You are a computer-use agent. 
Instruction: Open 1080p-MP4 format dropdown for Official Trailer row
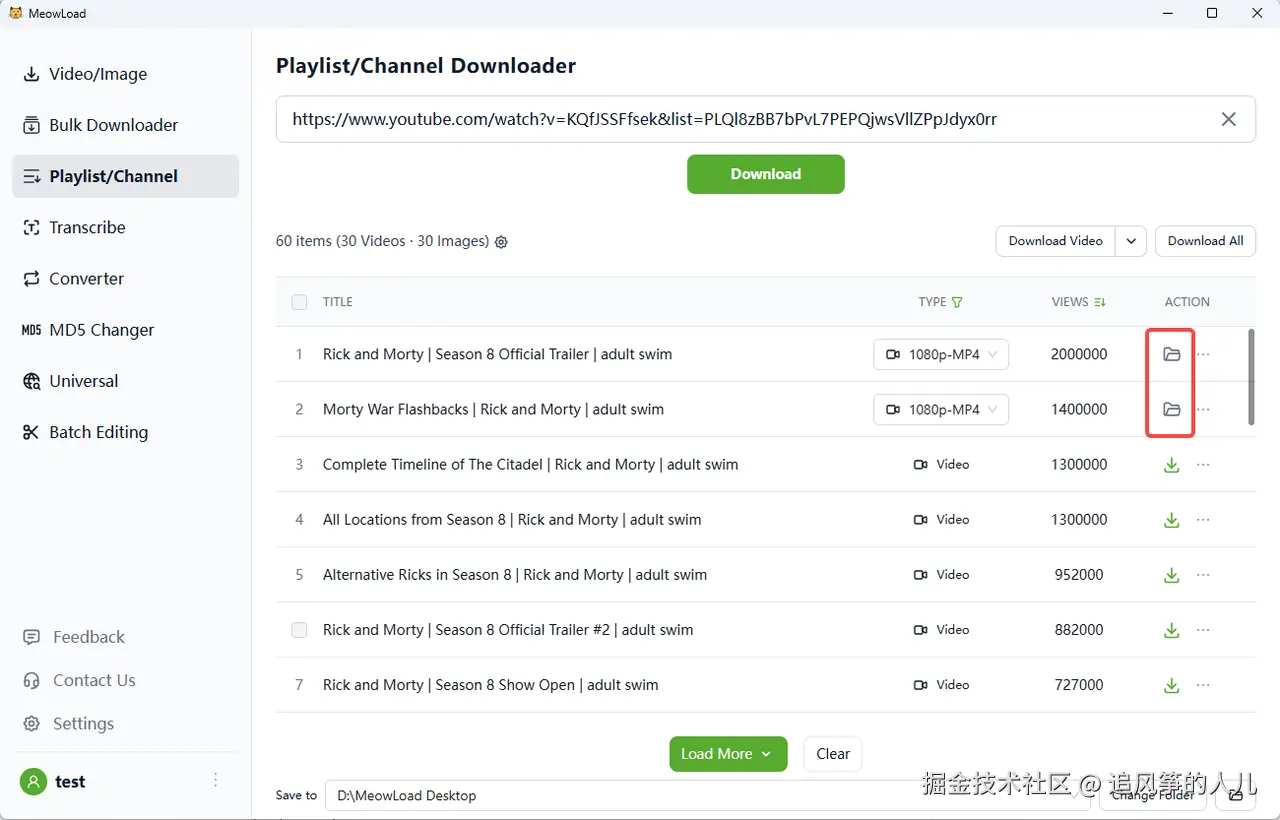coord(941,354)
